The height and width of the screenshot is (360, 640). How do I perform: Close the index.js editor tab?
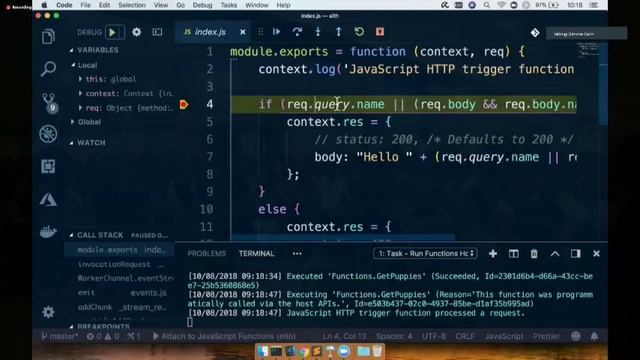pyautogui.click(x=243, y=32)
